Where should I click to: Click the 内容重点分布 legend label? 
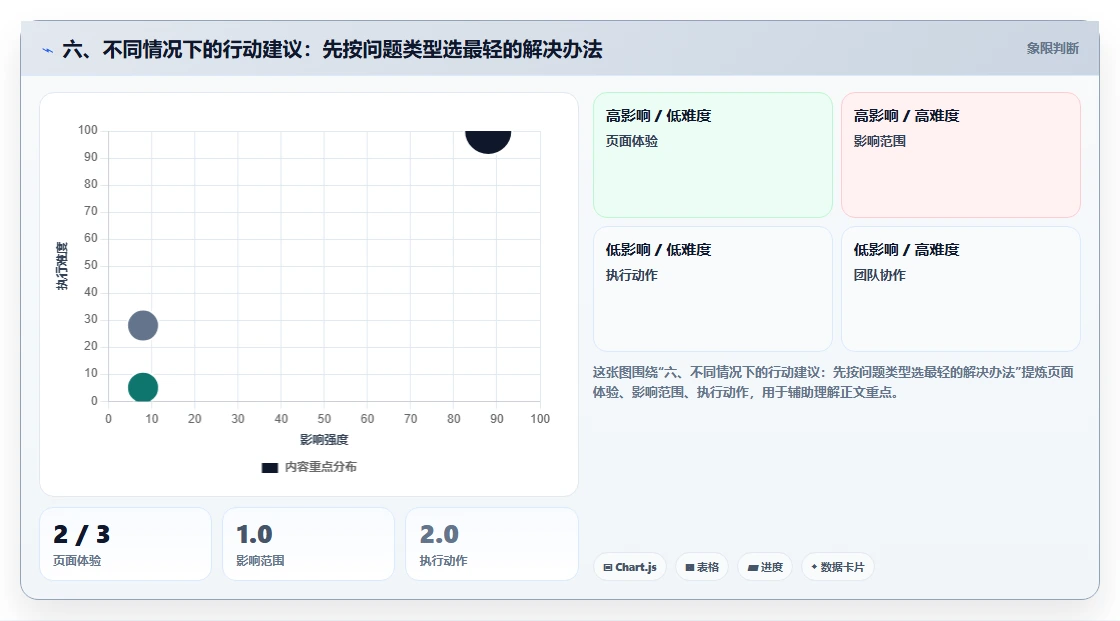pyautogui.click(x=321, y=467)
